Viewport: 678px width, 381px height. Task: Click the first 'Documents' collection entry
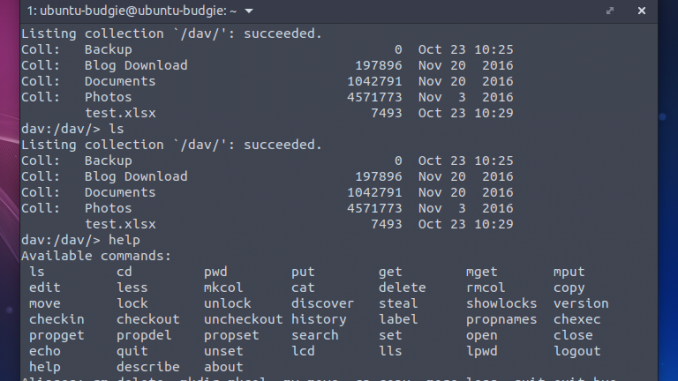click(120, 81)
